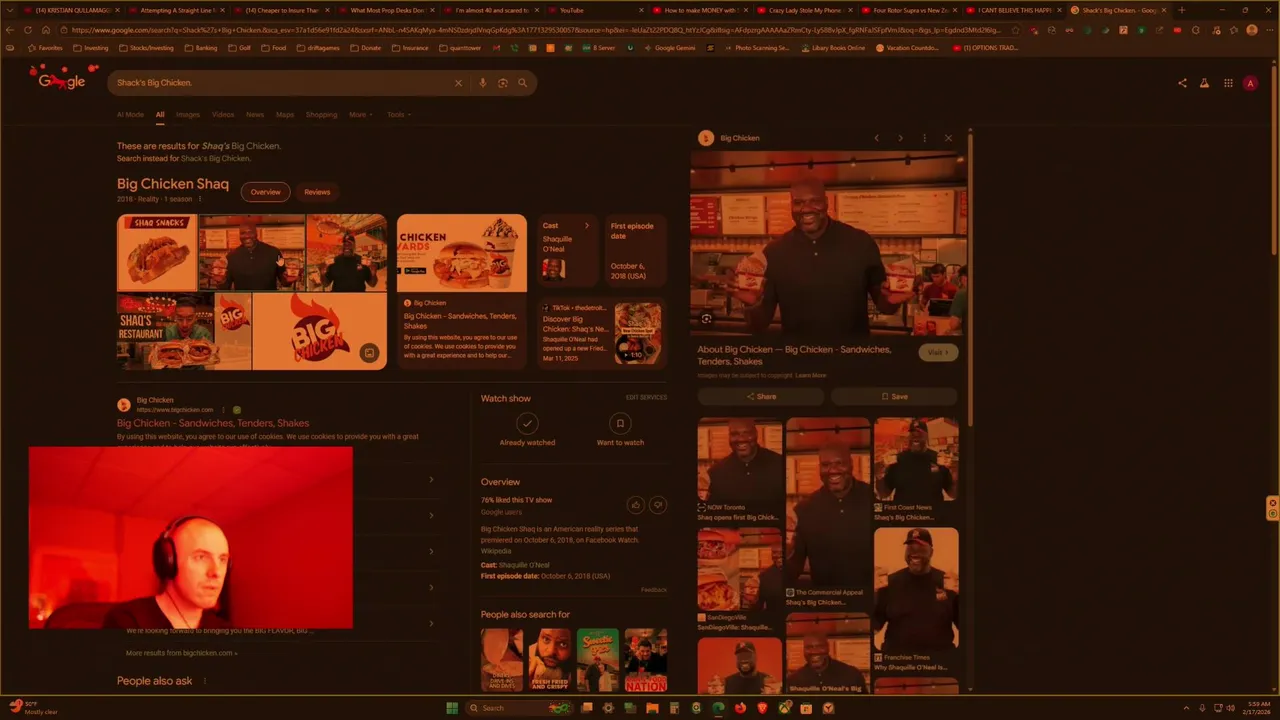Open the Google apps grid

click(x=1228, y=83)
